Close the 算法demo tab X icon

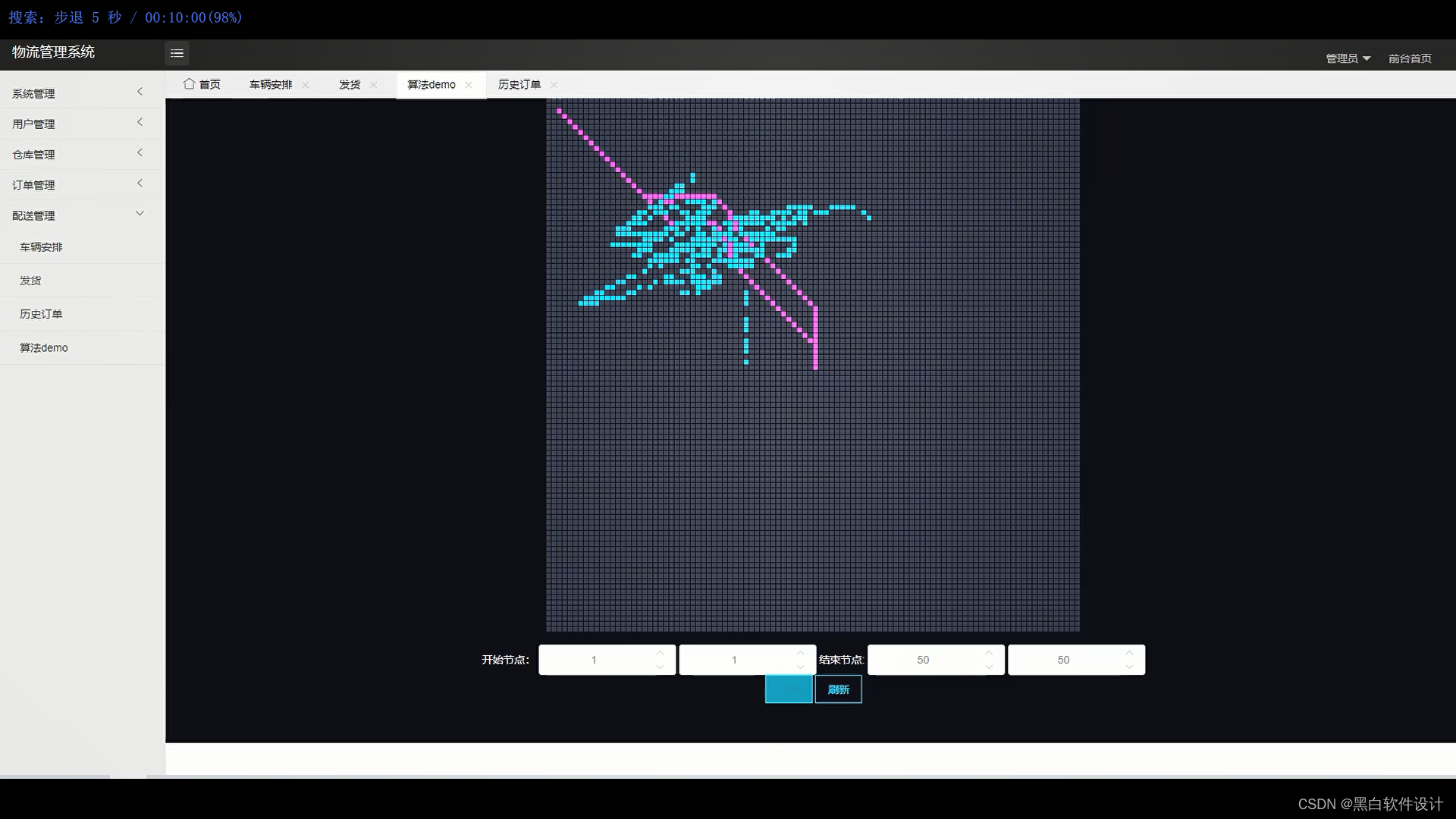469,85
